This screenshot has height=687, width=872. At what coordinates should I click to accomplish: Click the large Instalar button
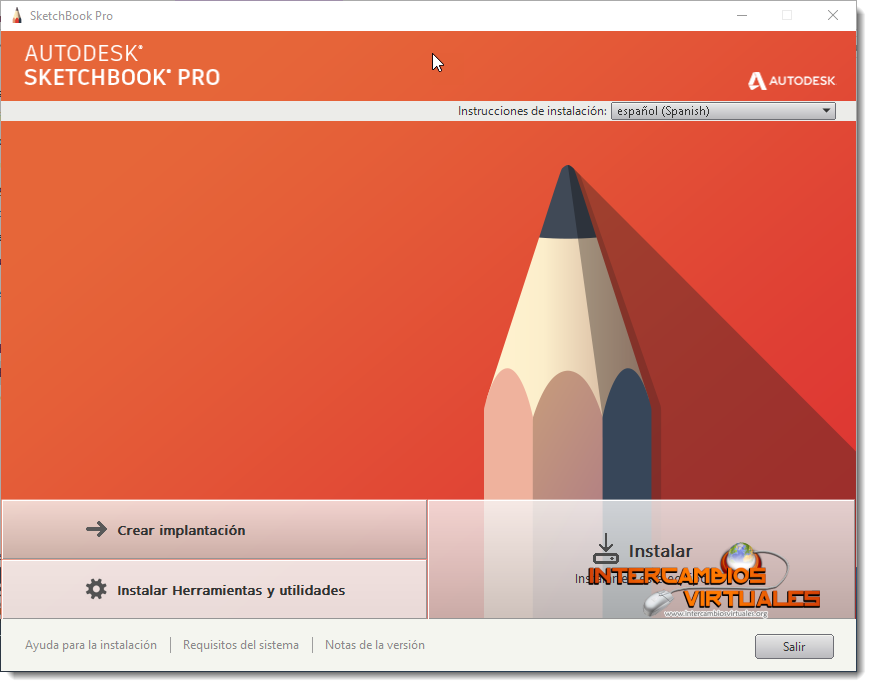coord(641,559)
